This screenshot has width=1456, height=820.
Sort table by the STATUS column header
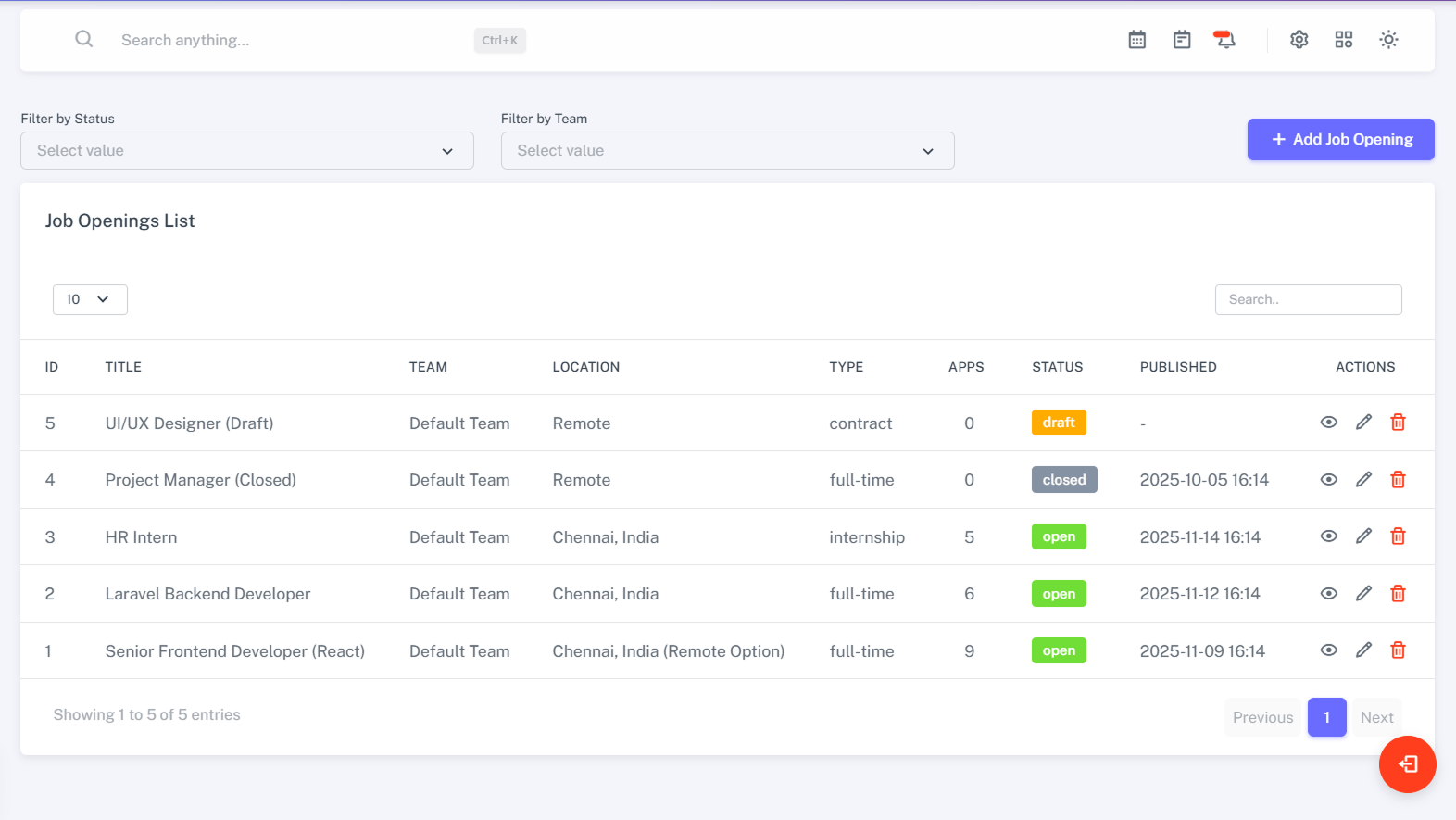tap(1057, 367)
